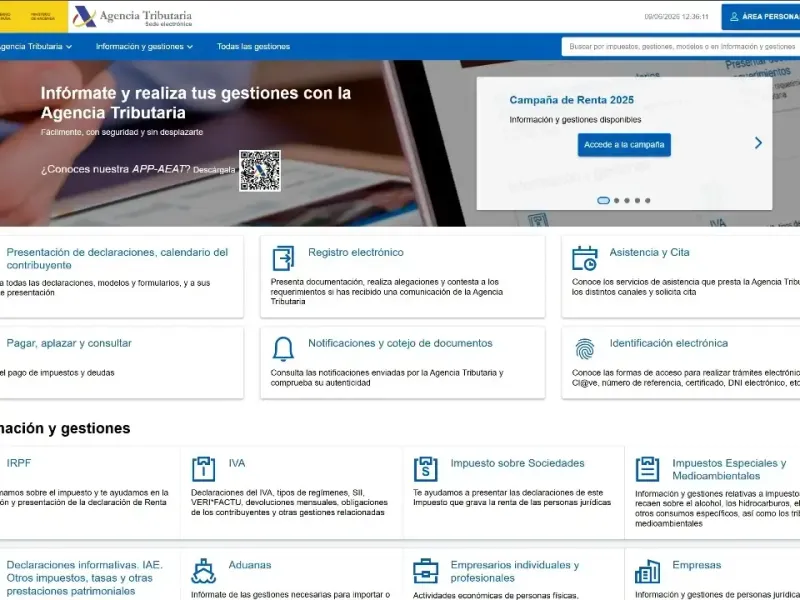Select the second carousel dot
800x600 pixels.
pos(616,201)
